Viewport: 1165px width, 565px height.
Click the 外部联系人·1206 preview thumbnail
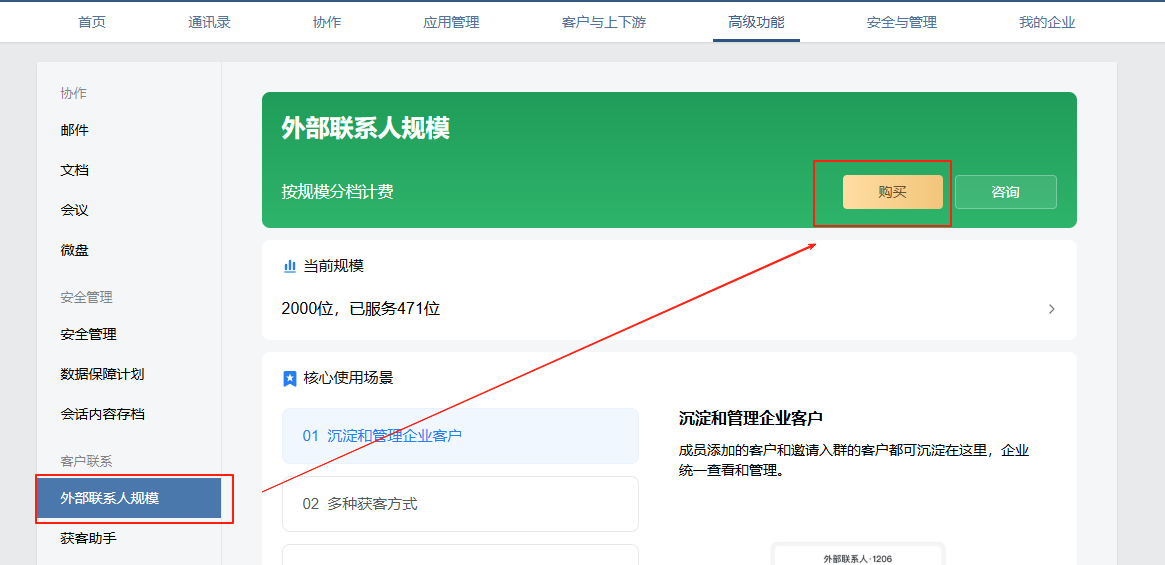pyautogui.click(x=857, y=555)
